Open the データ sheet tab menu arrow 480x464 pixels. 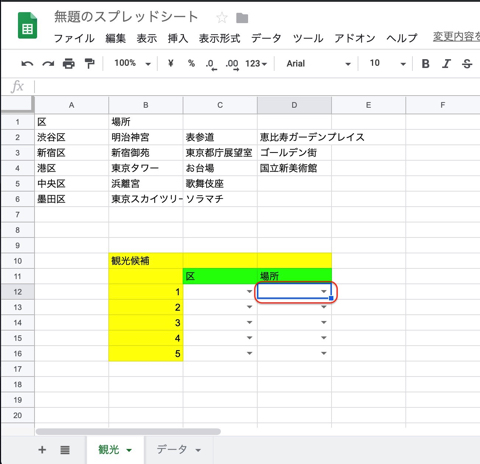(x=198, y=450)
